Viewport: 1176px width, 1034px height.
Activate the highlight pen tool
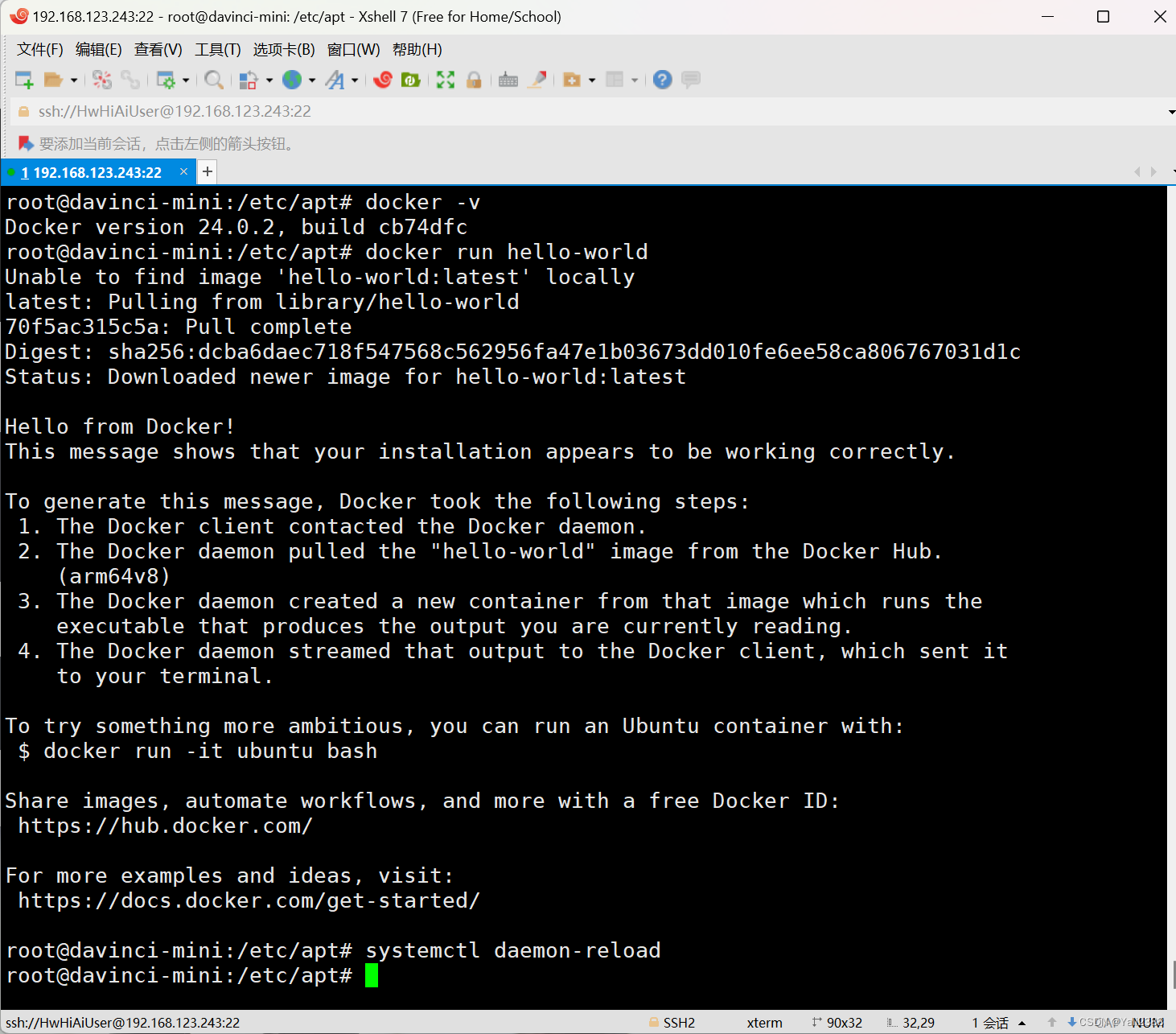pyautogui.click(x=538, y=79)
